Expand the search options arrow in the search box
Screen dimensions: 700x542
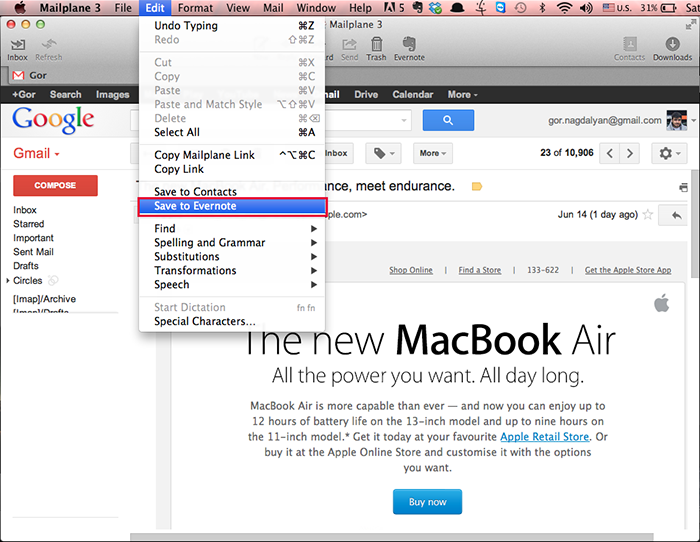pos(404,120)
